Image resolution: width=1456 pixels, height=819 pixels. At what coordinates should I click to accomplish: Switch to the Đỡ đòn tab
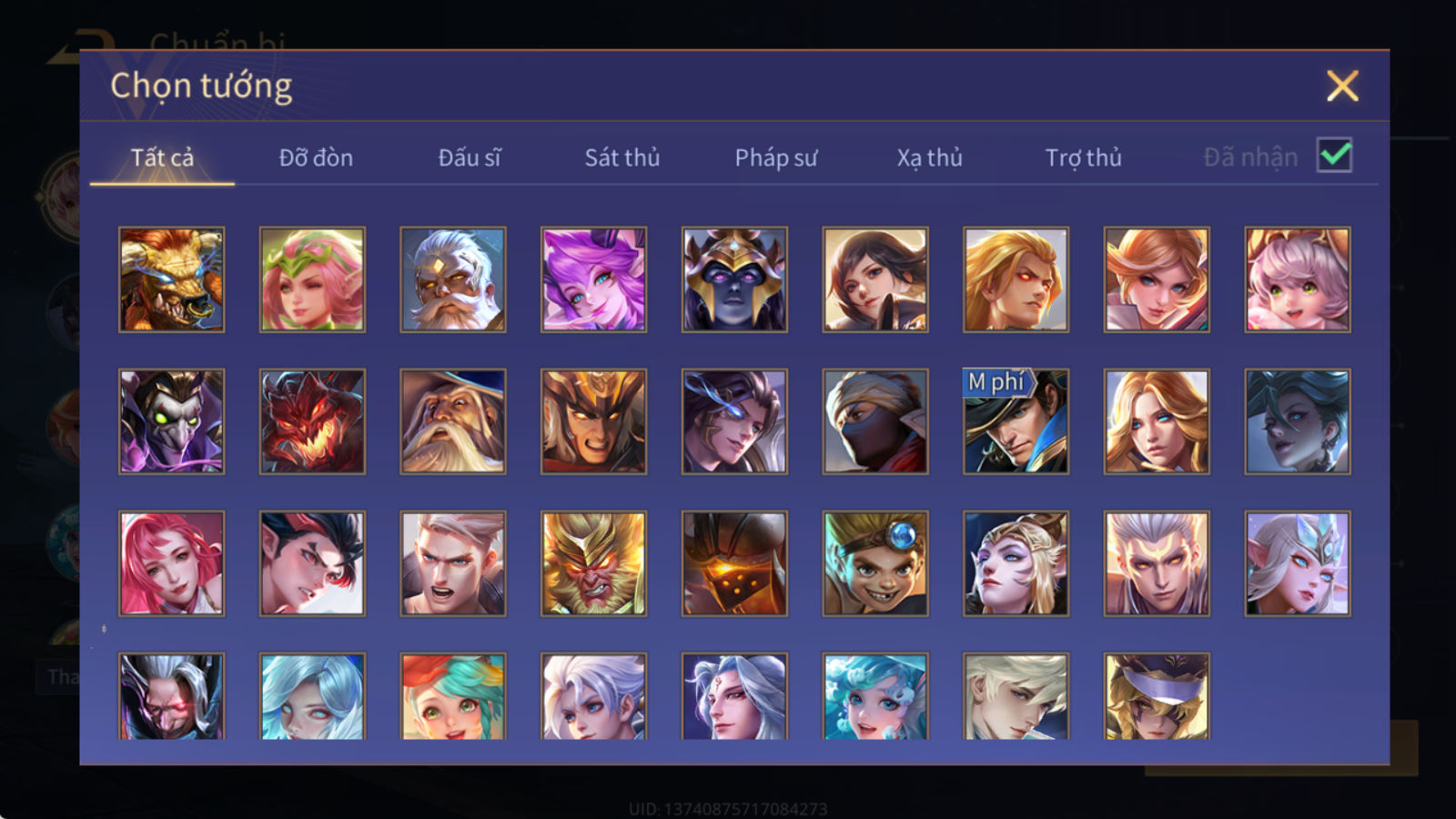[x=316, y=157]
